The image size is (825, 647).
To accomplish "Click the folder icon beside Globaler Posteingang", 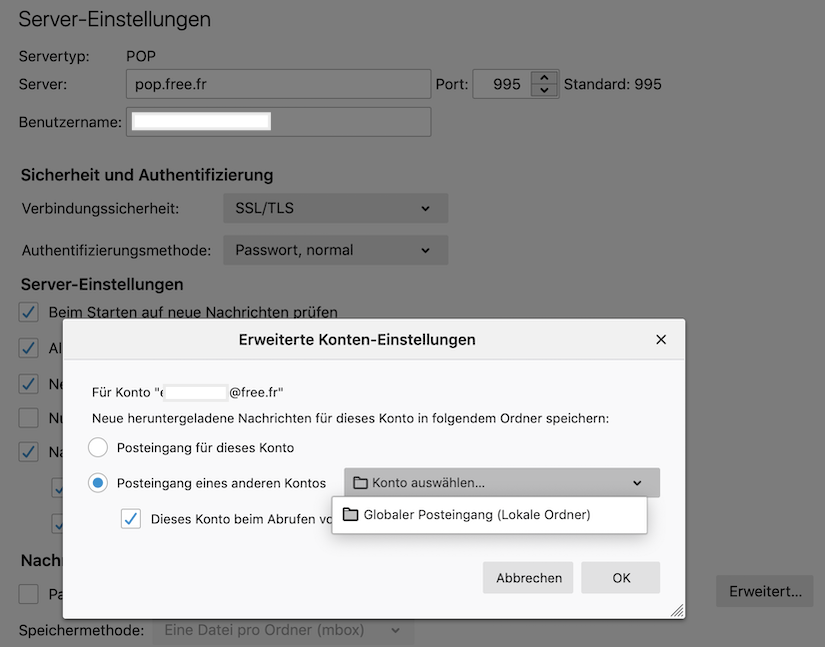I will click(x=350, y=515).
